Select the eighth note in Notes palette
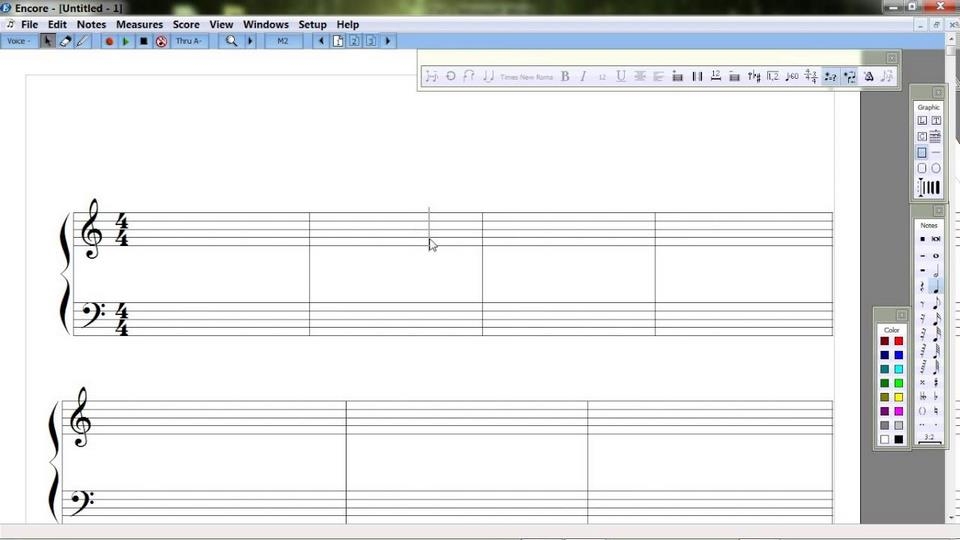This screenshot has height=540, width=960. point(936,304)
